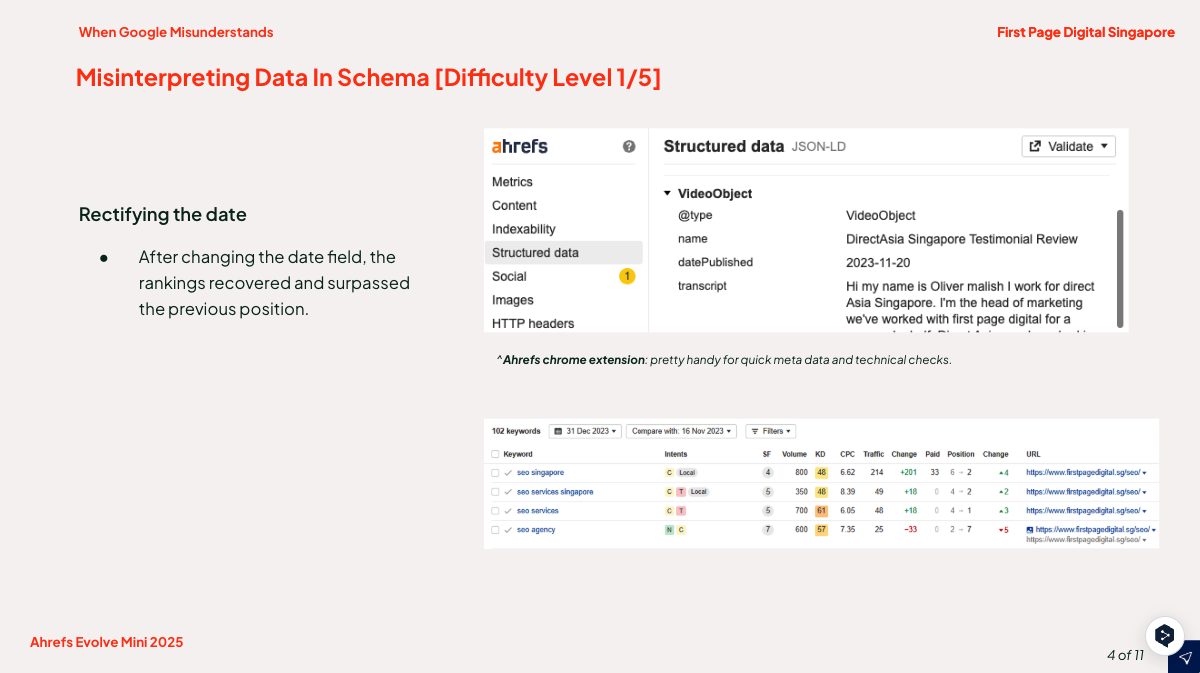Click the 4 of 11 slide counter
1200x673 pixels.
(1125, 655)
